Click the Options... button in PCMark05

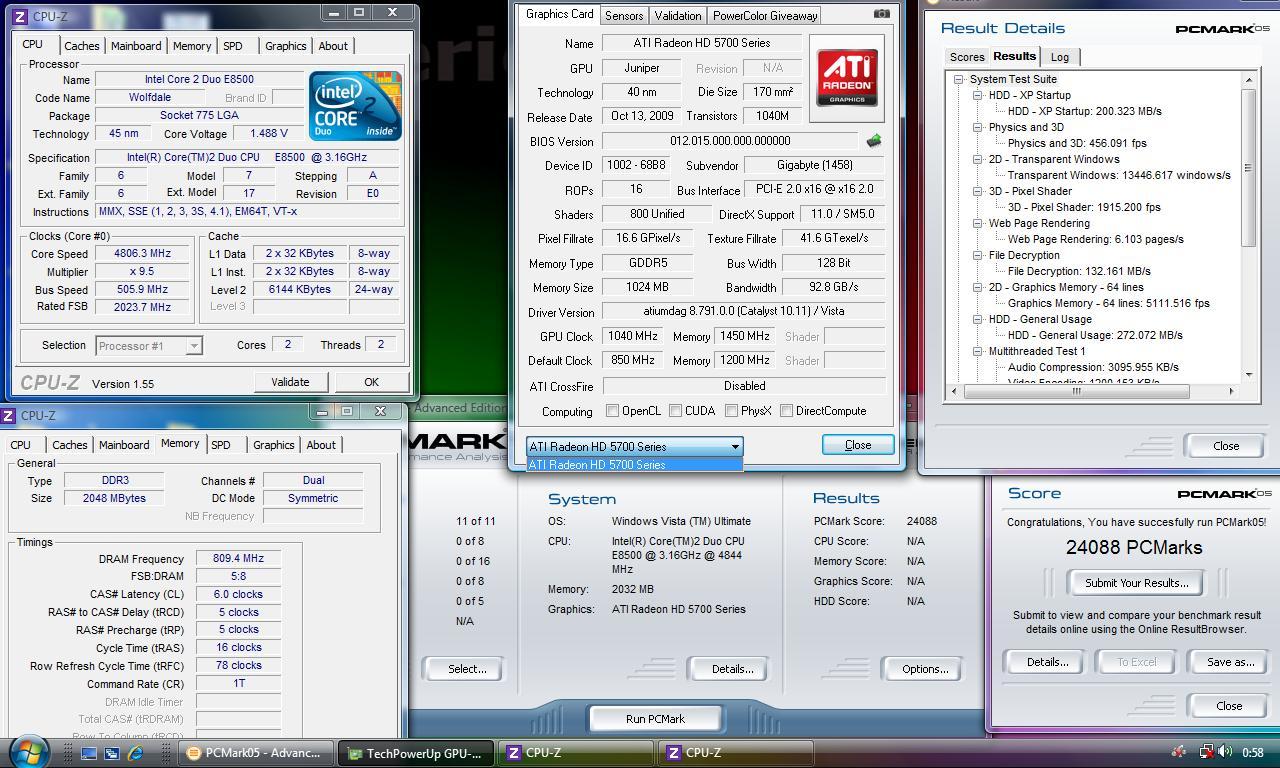(x=925, y=669)
